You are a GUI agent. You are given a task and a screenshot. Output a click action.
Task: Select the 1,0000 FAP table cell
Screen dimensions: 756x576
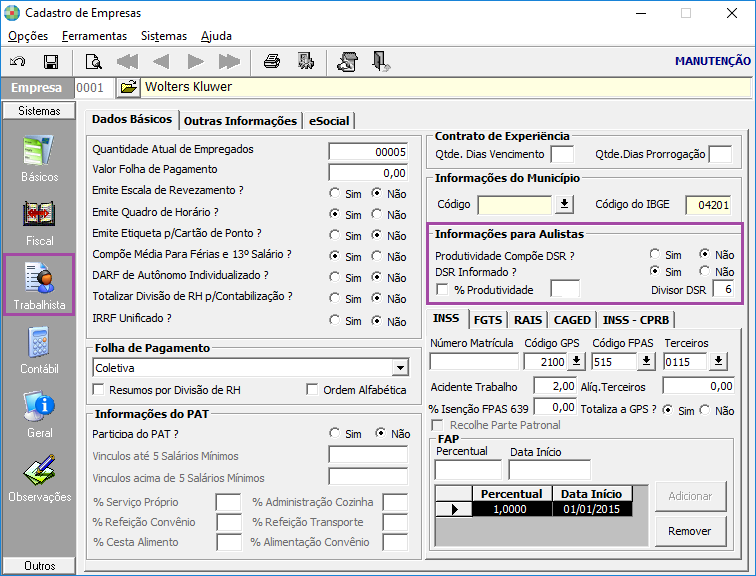[x=512, y=509]
